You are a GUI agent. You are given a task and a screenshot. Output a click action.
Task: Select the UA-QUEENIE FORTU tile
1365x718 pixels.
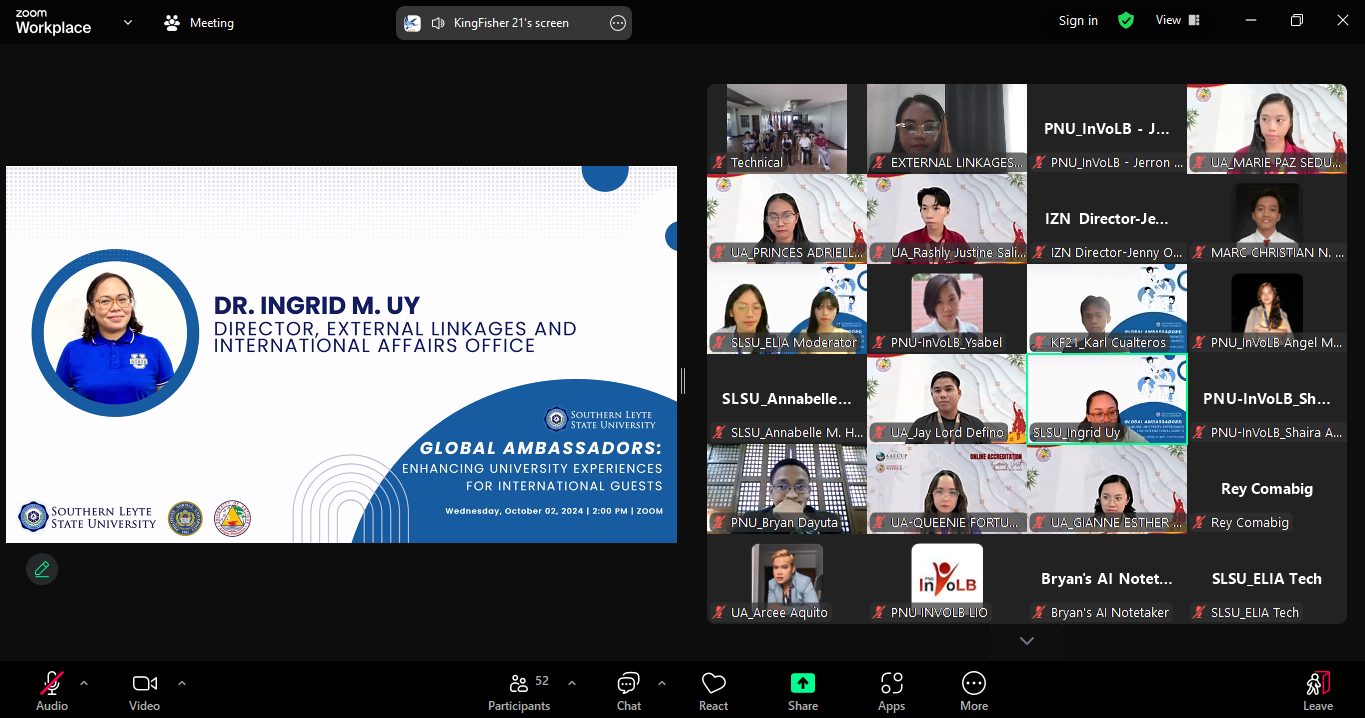(947, 489)
